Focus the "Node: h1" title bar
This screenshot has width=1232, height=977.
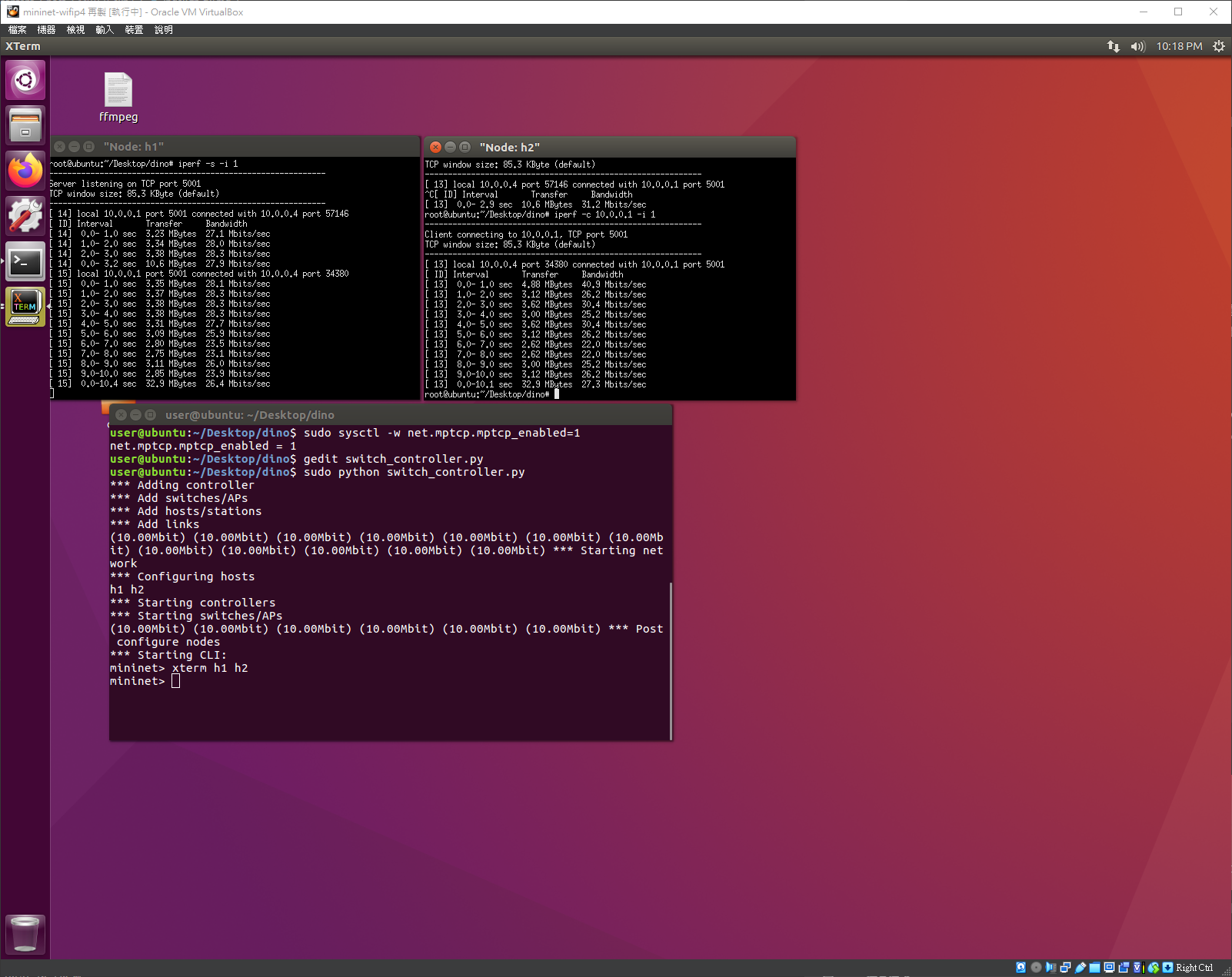click(235, 146)
